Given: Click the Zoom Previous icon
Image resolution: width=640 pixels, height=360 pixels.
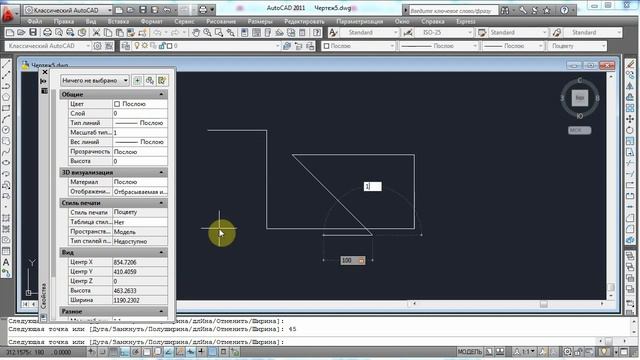Looking at the screenshot, I should coord(231,33).
